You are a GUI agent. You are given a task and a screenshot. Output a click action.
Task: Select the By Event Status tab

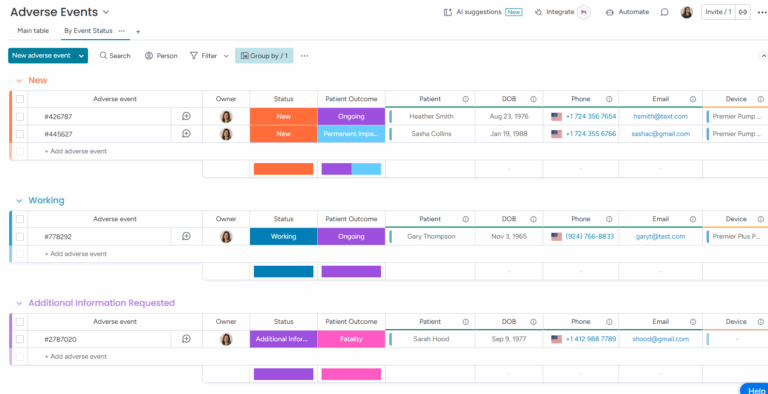(x=88, y=30)
